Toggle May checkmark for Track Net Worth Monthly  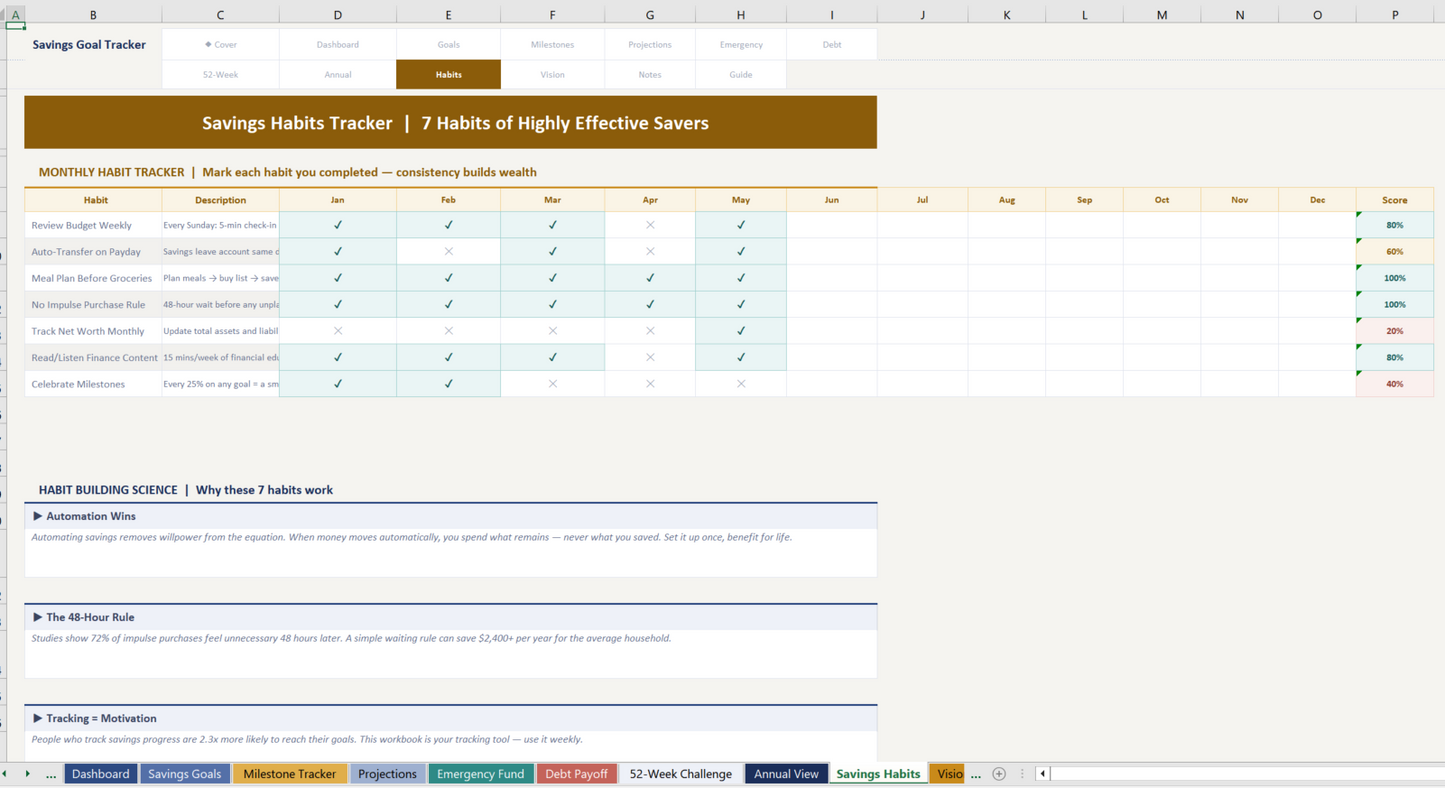pyautogui.click(x=741, y=331)
